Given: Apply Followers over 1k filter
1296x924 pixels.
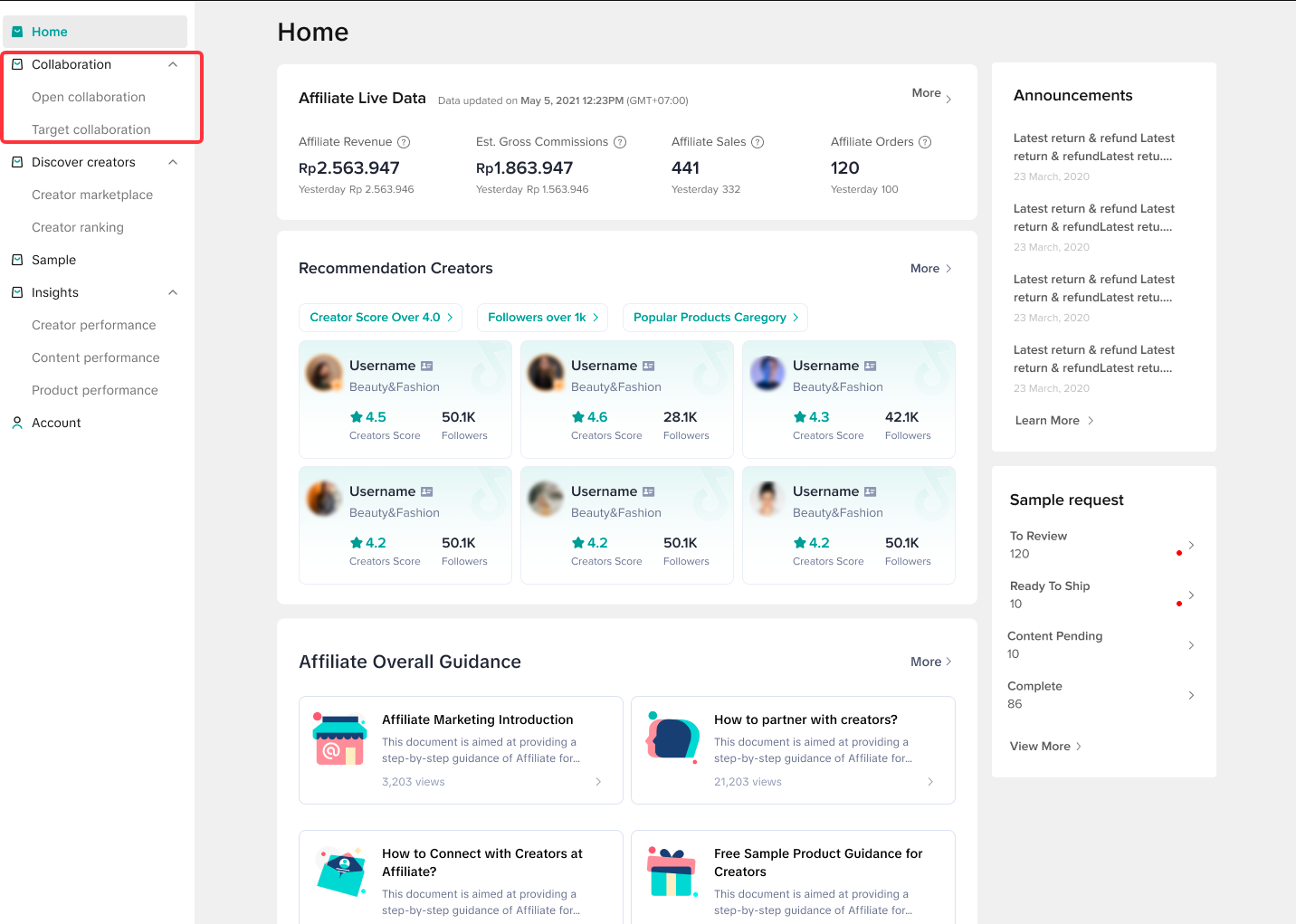Looking at the screenshot, I should coord(542,318).
